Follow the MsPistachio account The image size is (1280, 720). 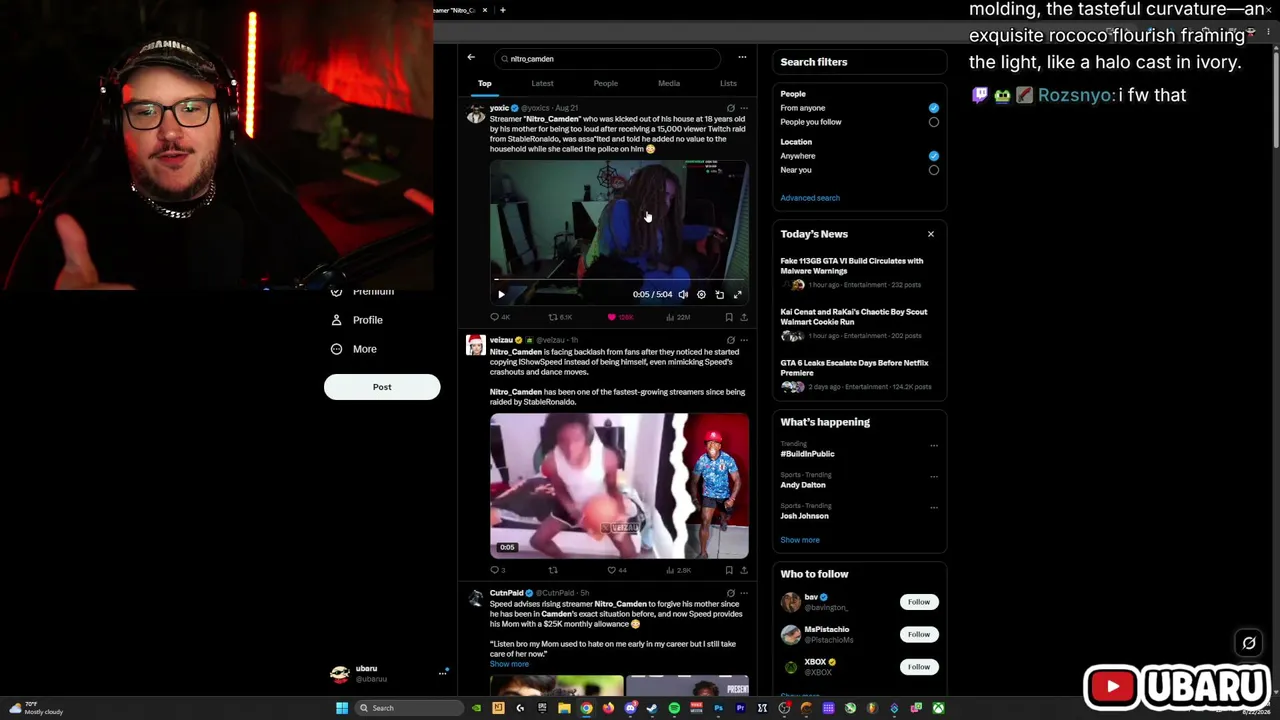(918, 634)
